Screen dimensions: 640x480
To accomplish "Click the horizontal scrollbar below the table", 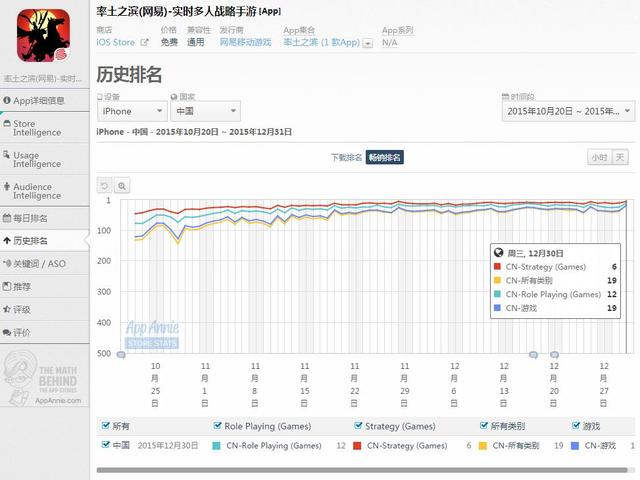I will click(362, 470).
